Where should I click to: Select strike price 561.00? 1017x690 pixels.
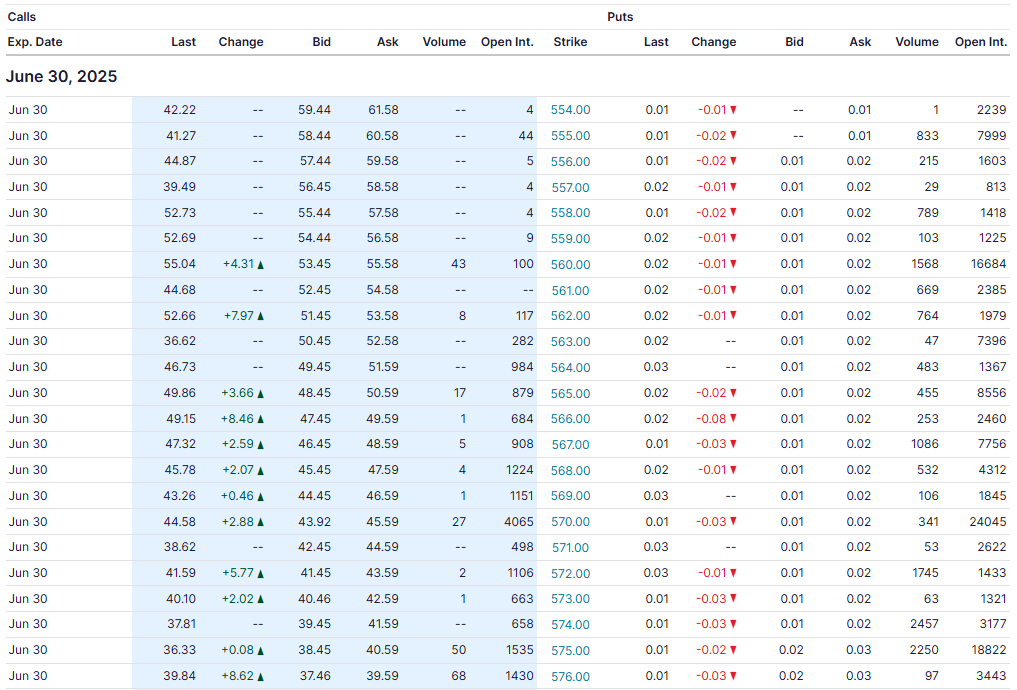[570, 291]
